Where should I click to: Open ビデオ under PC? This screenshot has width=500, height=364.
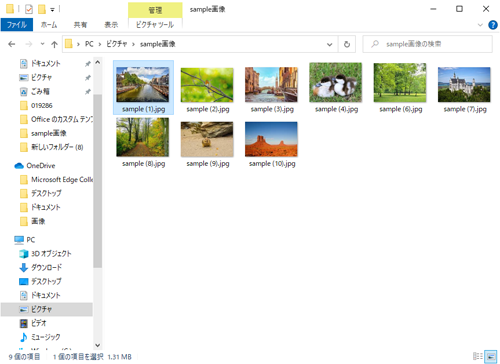point(39,323)
